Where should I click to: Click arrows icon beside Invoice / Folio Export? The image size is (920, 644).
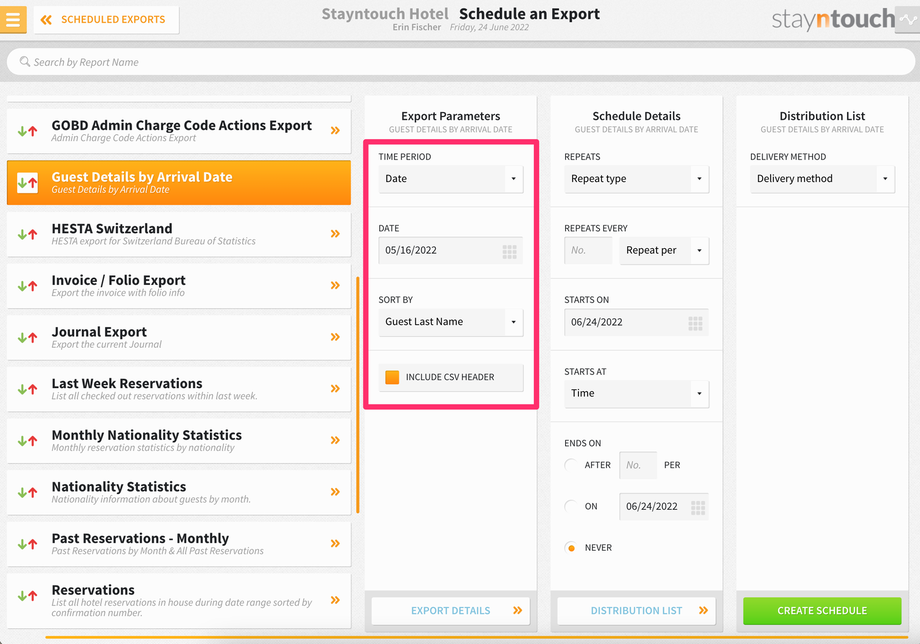coord(28,286)
